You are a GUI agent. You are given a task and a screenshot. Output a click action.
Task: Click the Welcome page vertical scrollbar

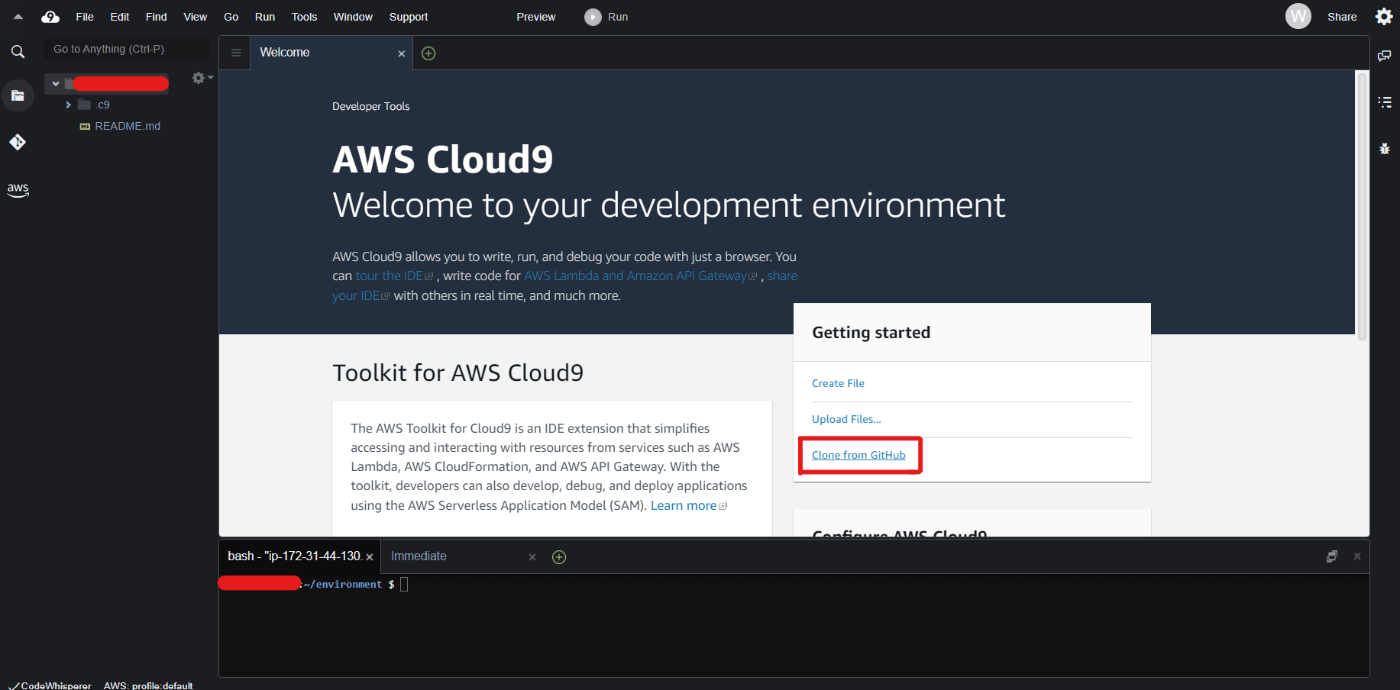(1361, 206)
